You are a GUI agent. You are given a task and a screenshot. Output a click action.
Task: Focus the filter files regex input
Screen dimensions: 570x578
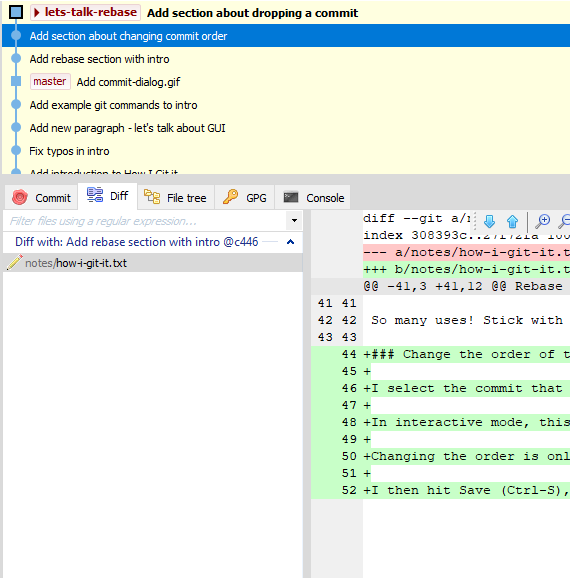[x=145, y=221]
